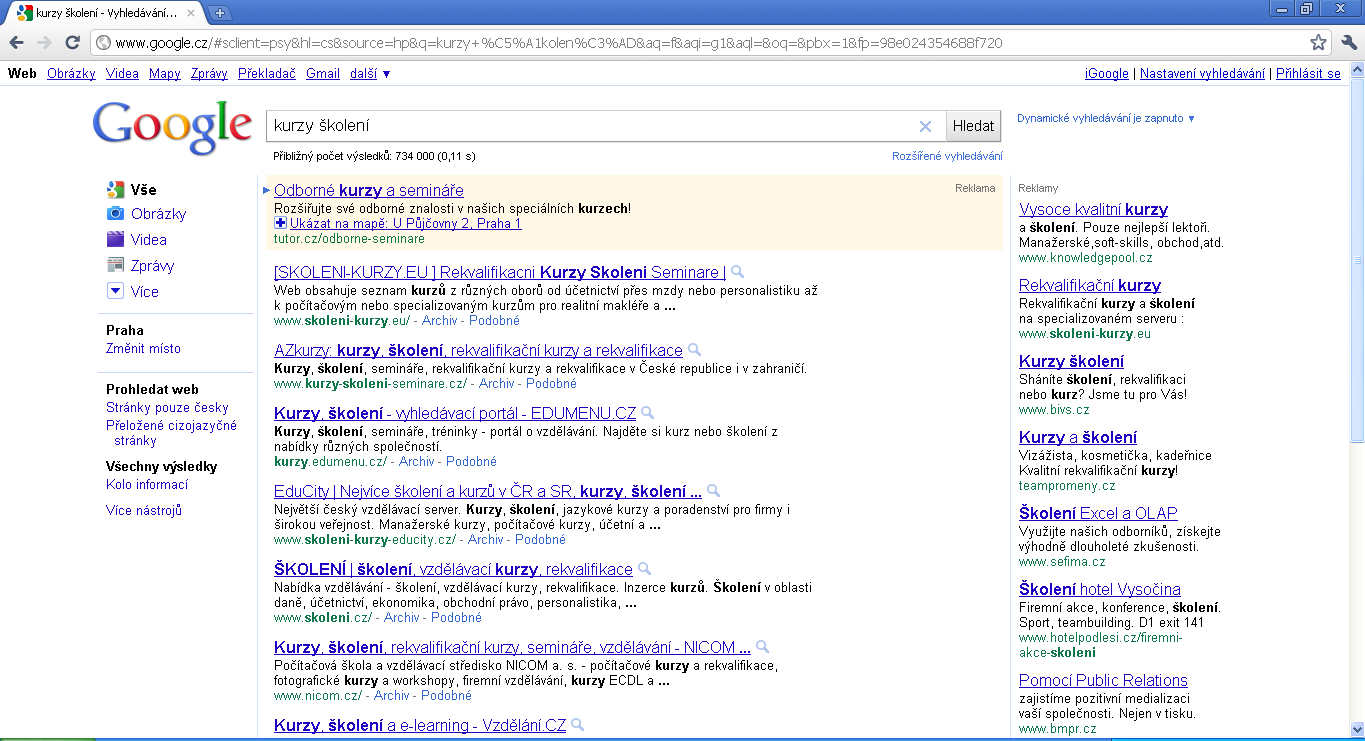Click Rozšířené vyhledávání link

click(947, 156)
